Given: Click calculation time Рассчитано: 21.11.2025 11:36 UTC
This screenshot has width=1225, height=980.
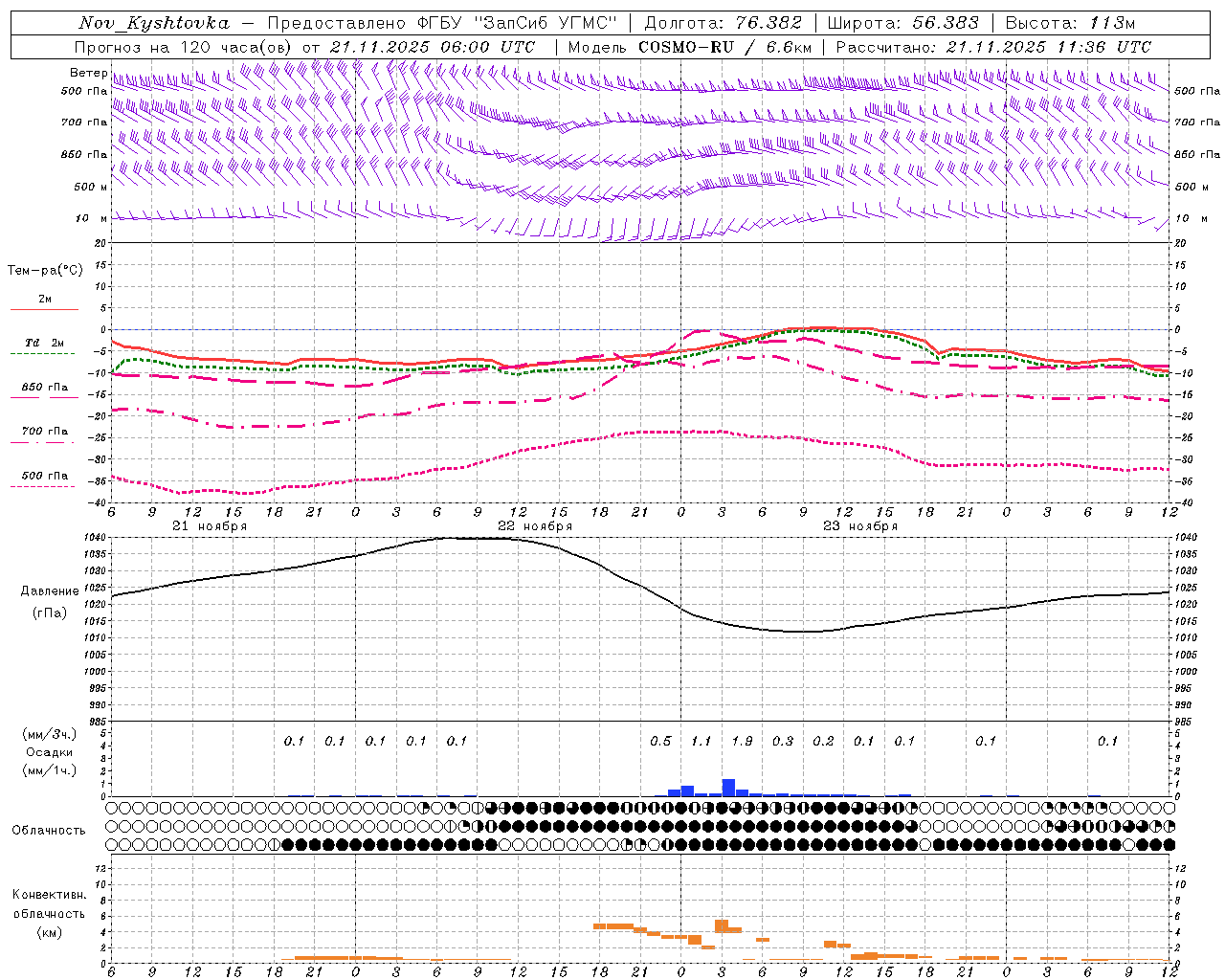Looking at the screenshot, I should [x=993, y=47].
